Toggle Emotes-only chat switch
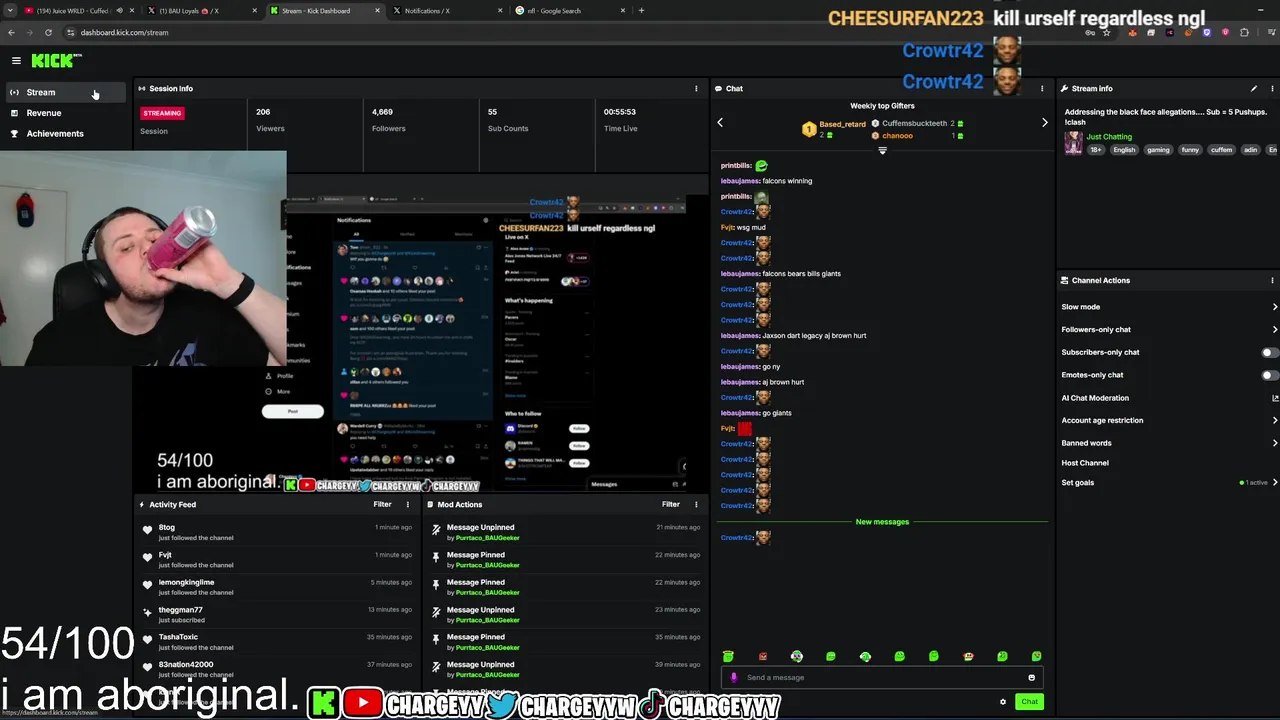The image size is (1280, 720). 1268,375
